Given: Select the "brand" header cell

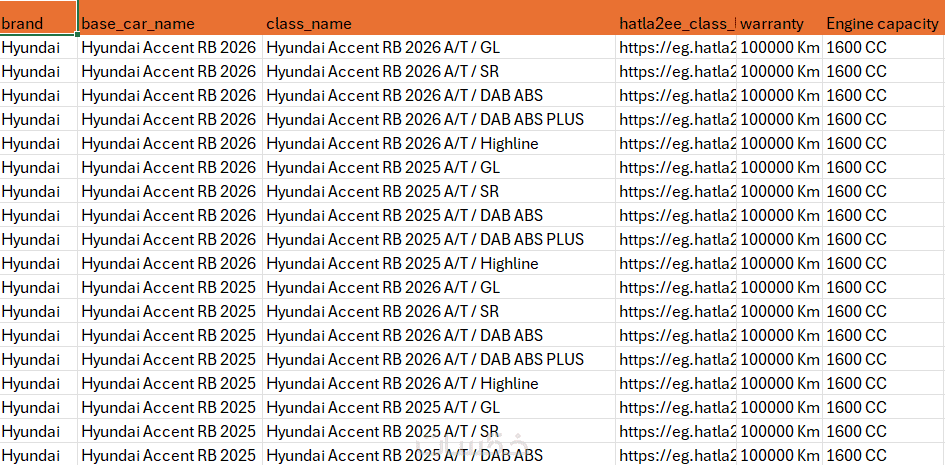Looking at the screenshot, I should (x=38, y=23).
